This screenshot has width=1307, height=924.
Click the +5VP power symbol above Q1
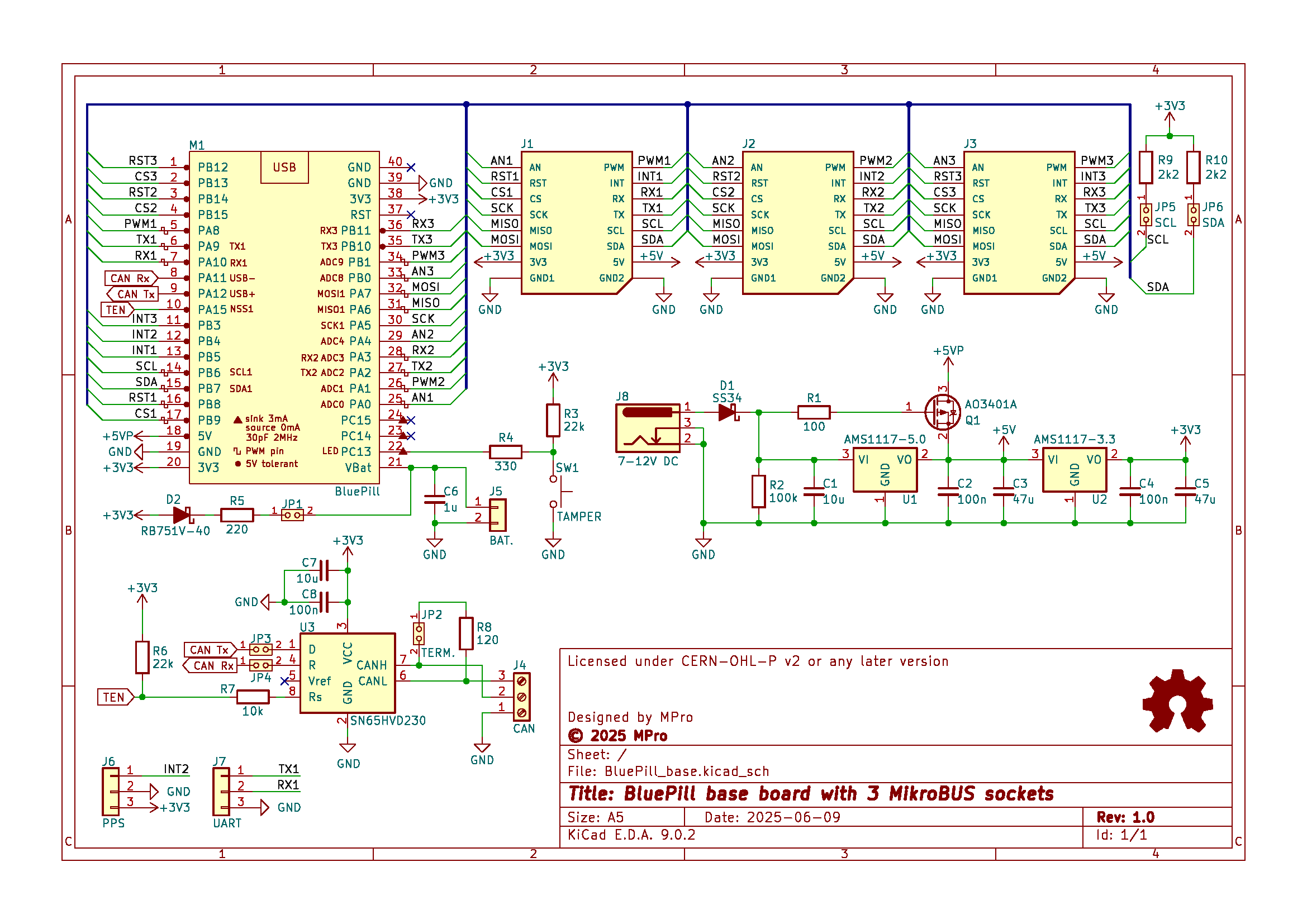coord(948,359)
